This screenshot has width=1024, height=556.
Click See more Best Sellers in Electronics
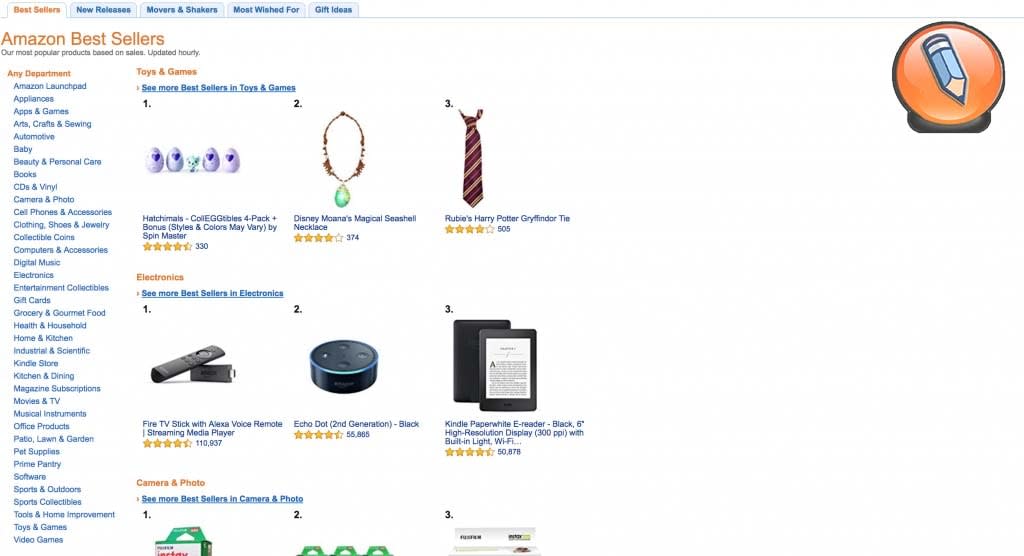tap(212, 293)
